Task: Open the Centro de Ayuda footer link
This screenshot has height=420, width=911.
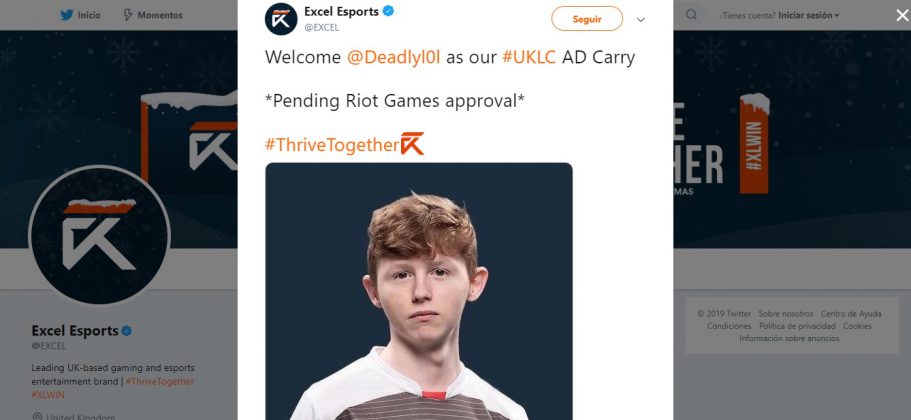Action: [x=851, y=314]
